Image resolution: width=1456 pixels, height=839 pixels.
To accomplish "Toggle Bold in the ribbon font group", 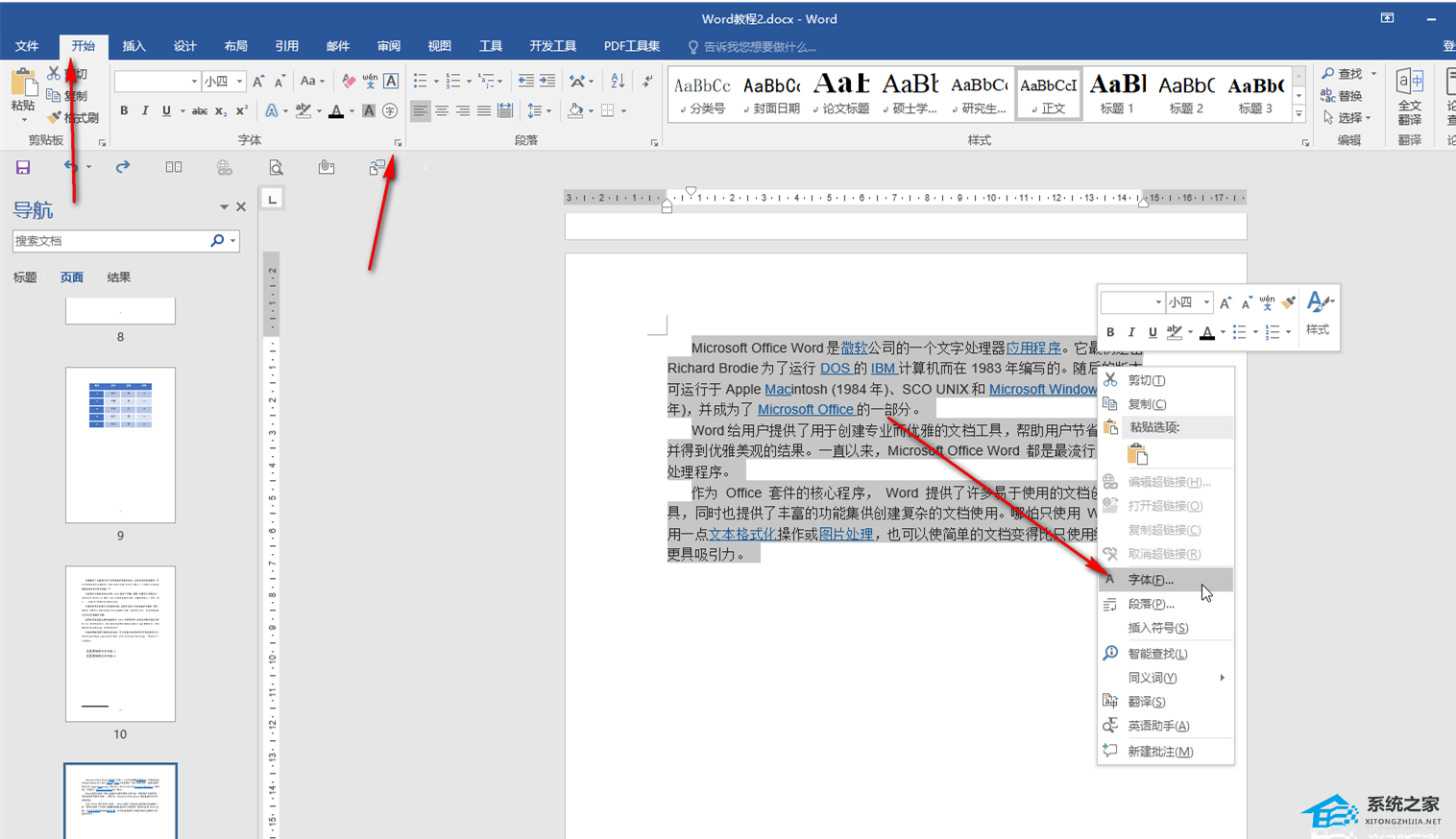I will pyautogui.click(x=124, y=111).
